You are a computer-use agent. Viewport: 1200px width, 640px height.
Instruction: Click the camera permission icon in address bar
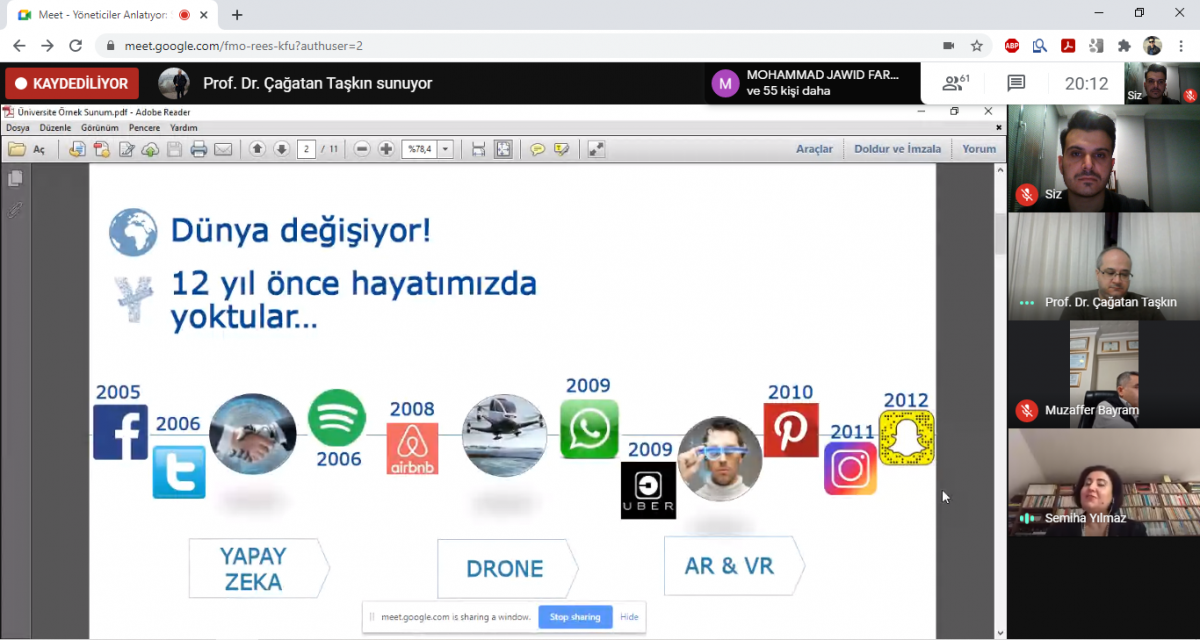click(x=949, y=46)
